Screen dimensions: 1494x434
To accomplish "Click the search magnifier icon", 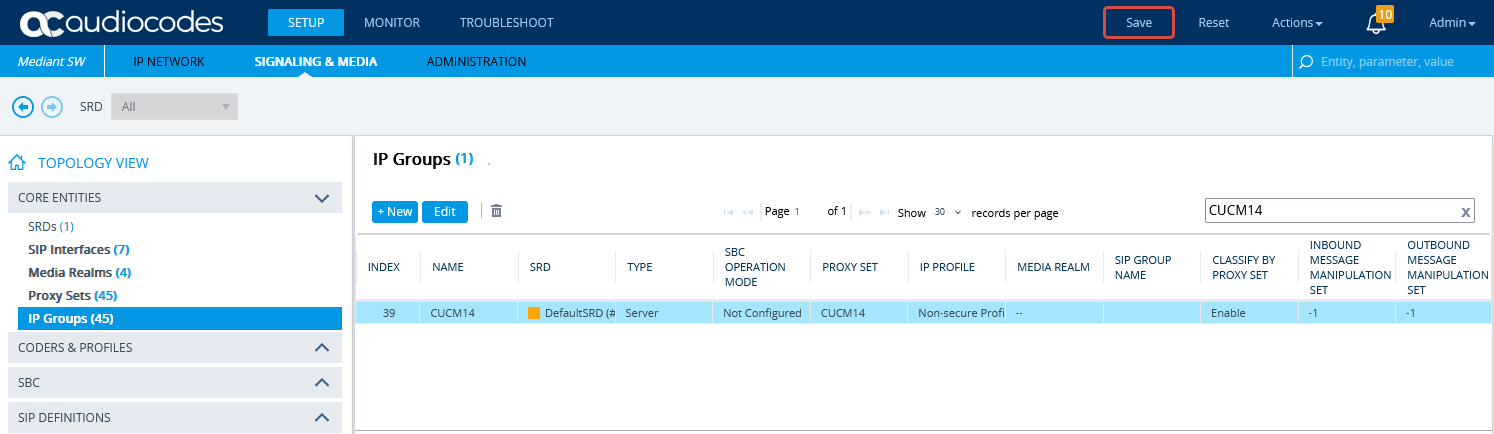I will point(1305,62).
